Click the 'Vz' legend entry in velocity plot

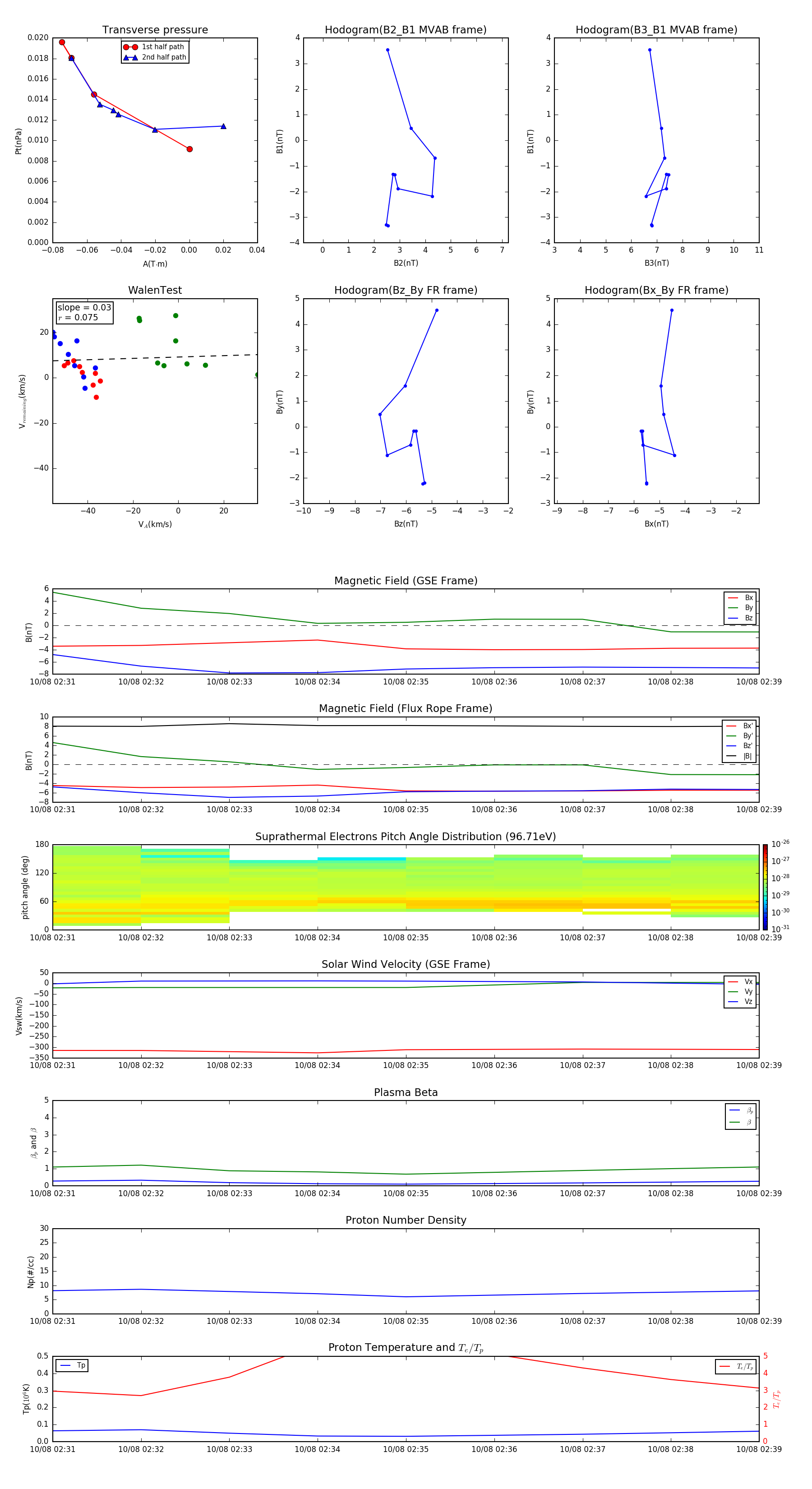click(x=740, y=1002)
